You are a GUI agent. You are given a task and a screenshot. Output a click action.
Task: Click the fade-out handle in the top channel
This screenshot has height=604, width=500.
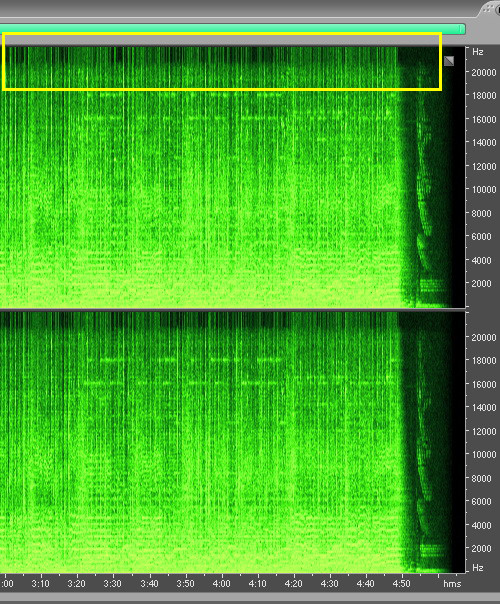(x=449, y=61)
